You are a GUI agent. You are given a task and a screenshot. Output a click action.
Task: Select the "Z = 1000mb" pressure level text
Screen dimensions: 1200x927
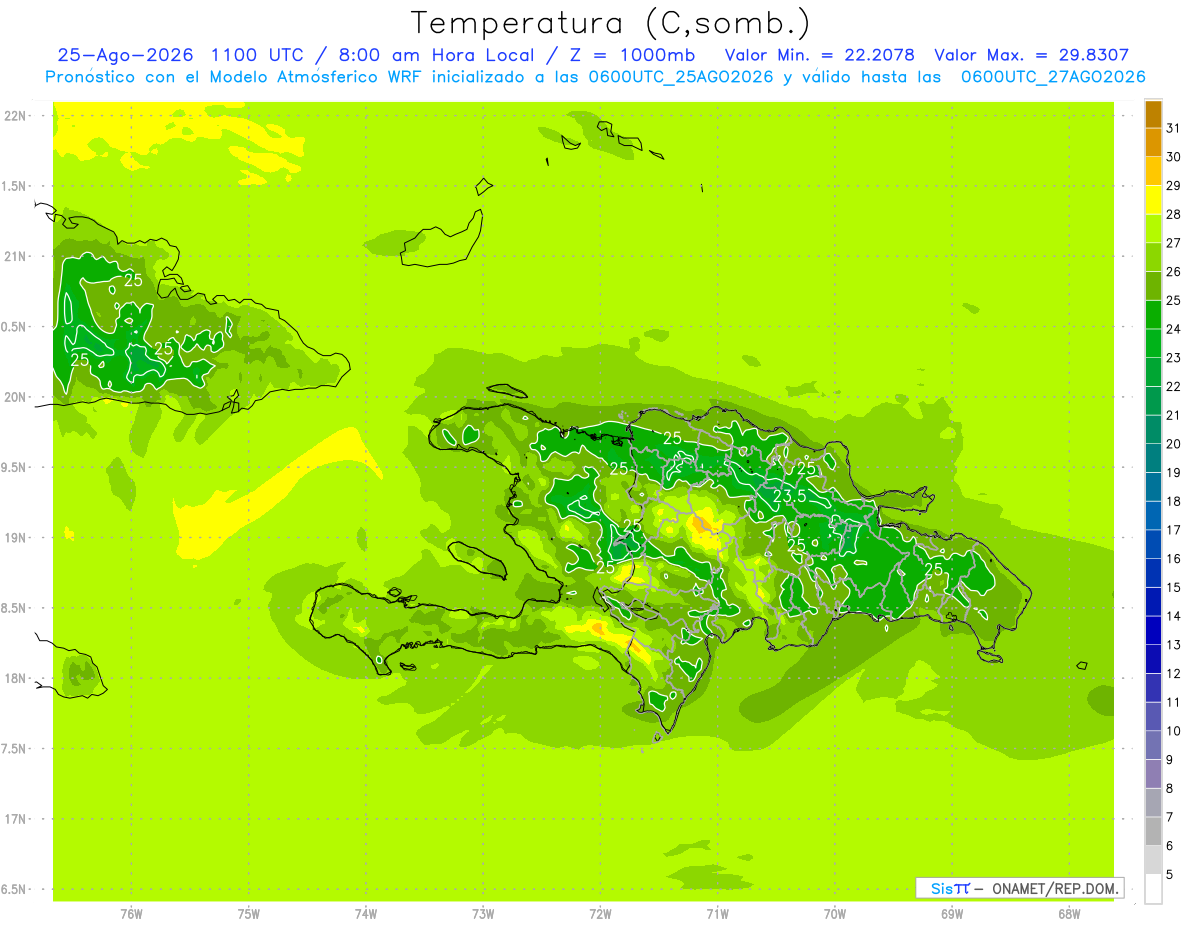click(x=635, y=55)
